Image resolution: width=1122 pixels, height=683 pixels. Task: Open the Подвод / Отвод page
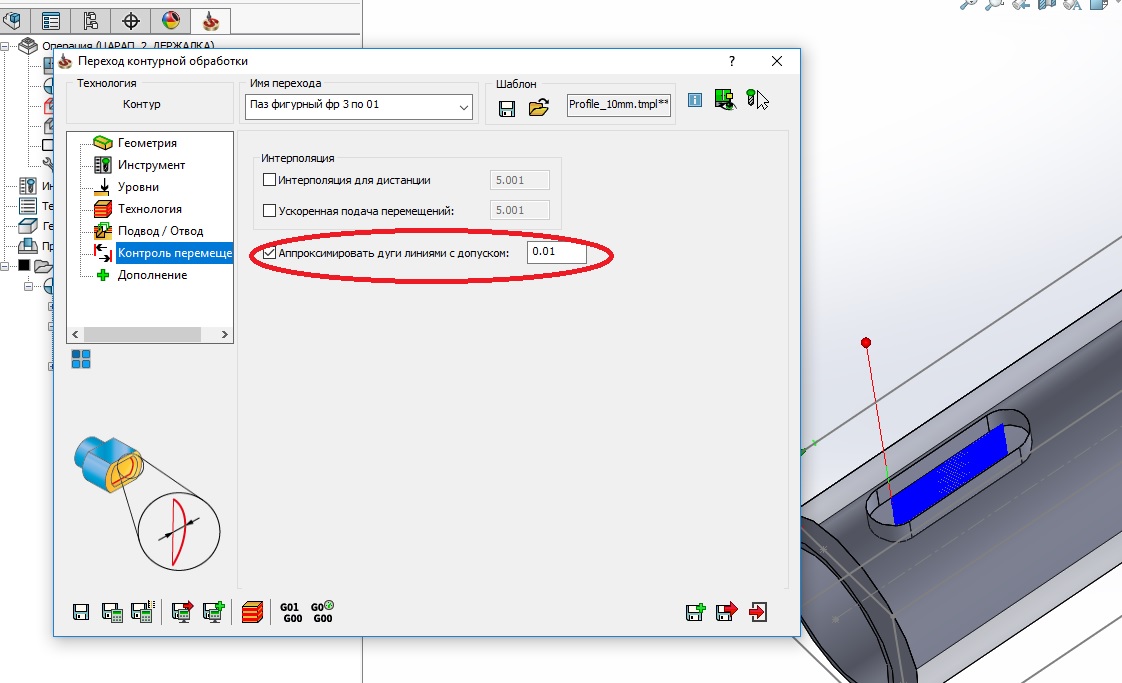(x=160, y=231)
